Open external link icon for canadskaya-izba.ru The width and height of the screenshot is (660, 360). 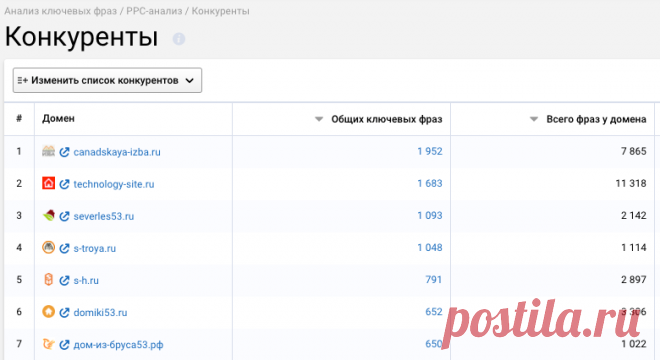coord(64,152)
